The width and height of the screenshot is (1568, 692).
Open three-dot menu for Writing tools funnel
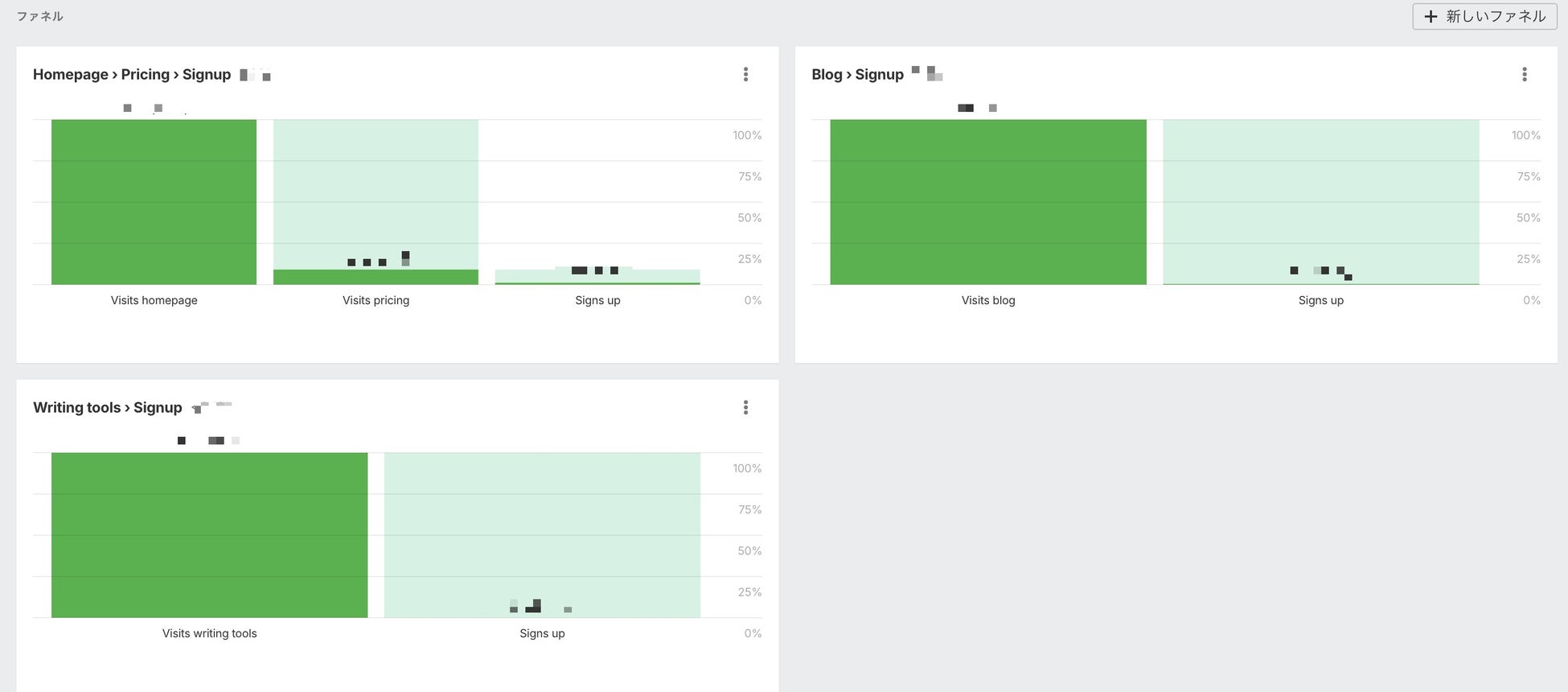point(745,407)
